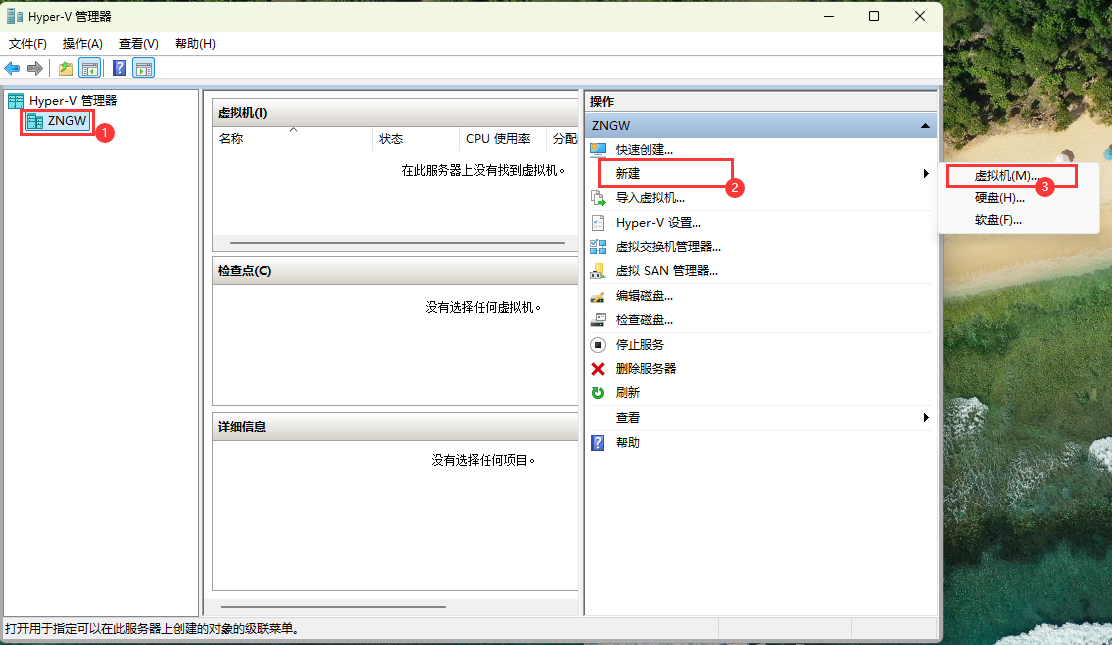Click the 虚拟 SAN 管理器 icon
The image size is (1112, 645).
pos(598,271)
